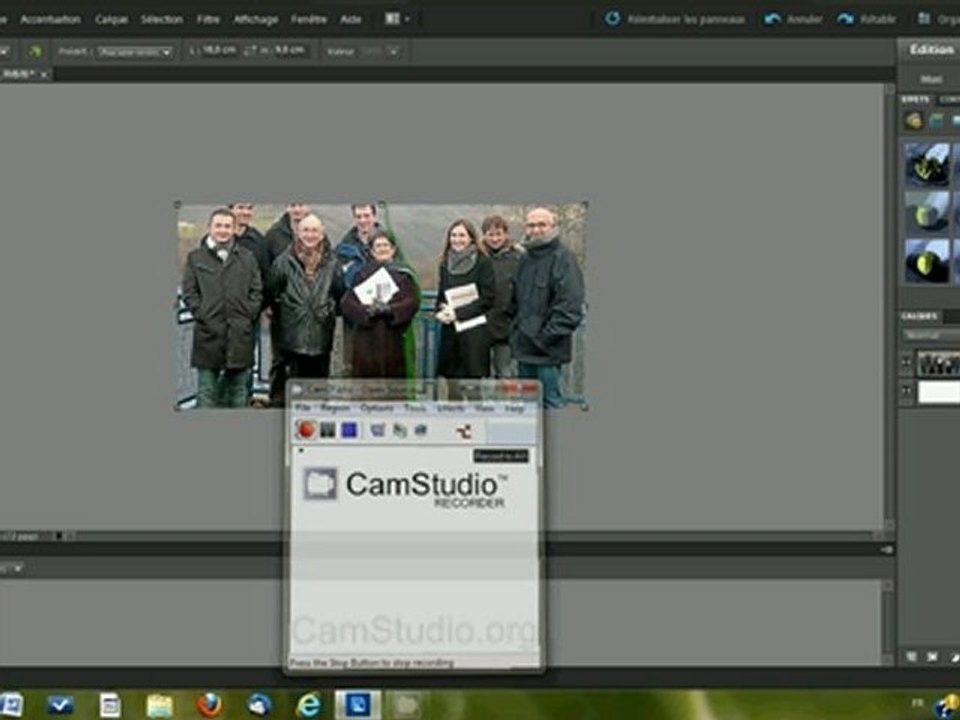This screenshot has height=720, width=960.
Task: Select the first effect thumbnail
Action: click(927, 164)
